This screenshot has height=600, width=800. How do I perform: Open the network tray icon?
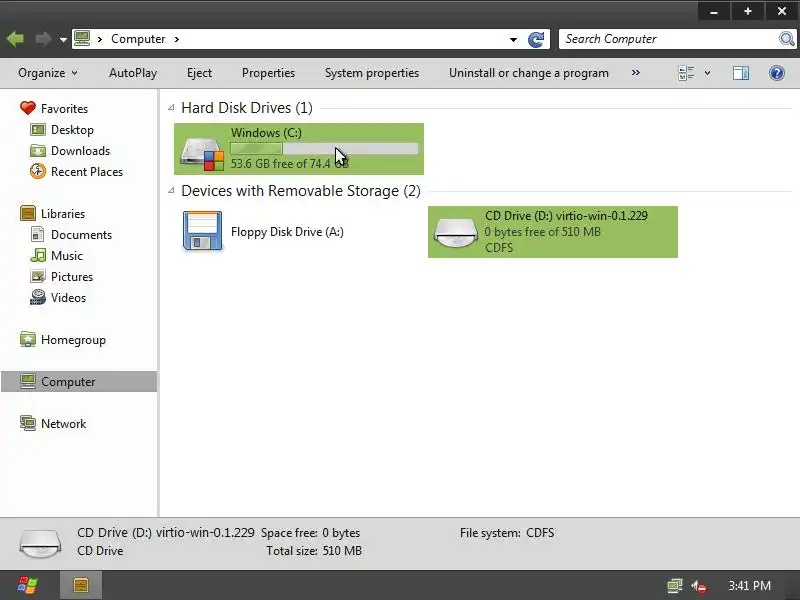(674, 586)
